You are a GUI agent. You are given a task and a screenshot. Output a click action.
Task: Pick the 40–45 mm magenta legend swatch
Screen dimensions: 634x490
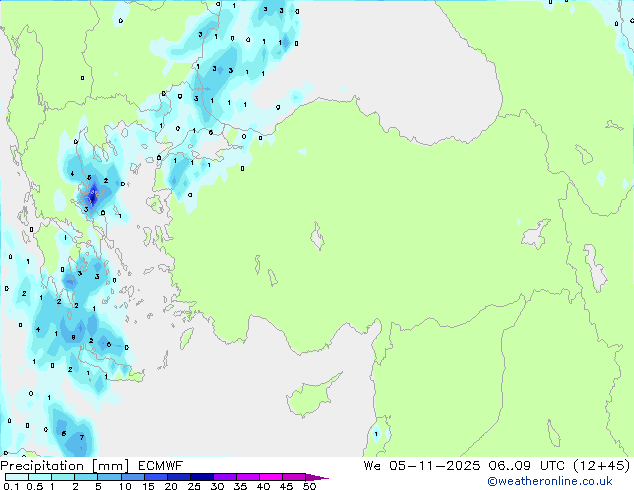(271, 477)
